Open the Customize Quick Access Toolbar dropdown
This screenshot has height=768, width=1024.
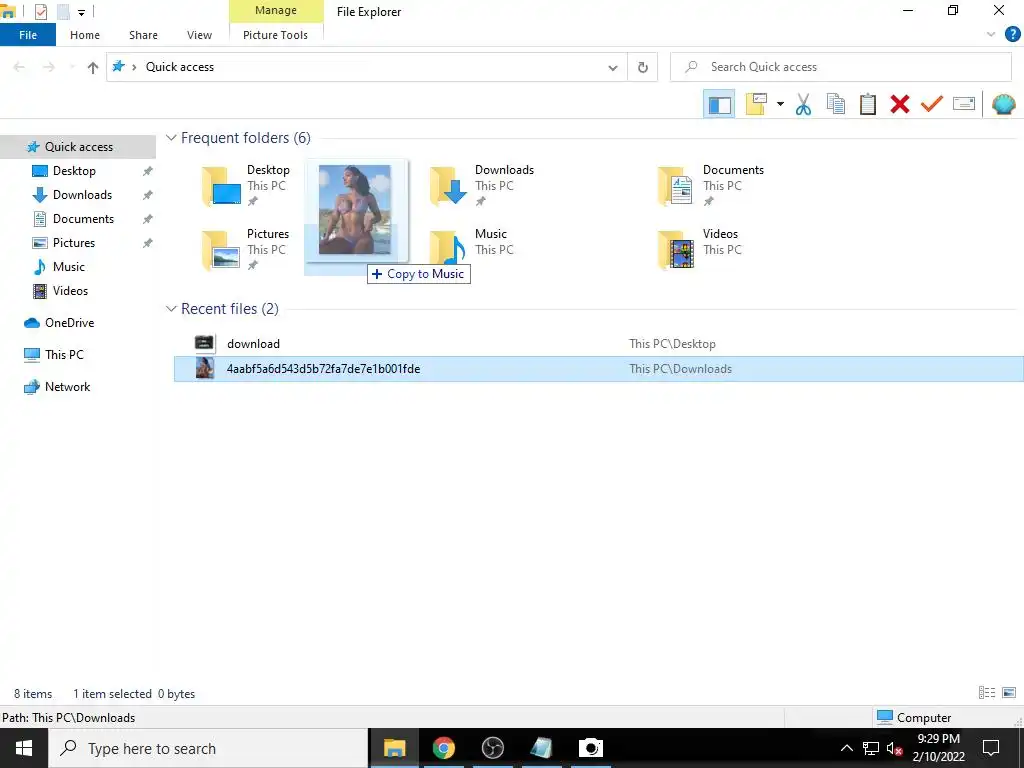[x=81, y=12]
